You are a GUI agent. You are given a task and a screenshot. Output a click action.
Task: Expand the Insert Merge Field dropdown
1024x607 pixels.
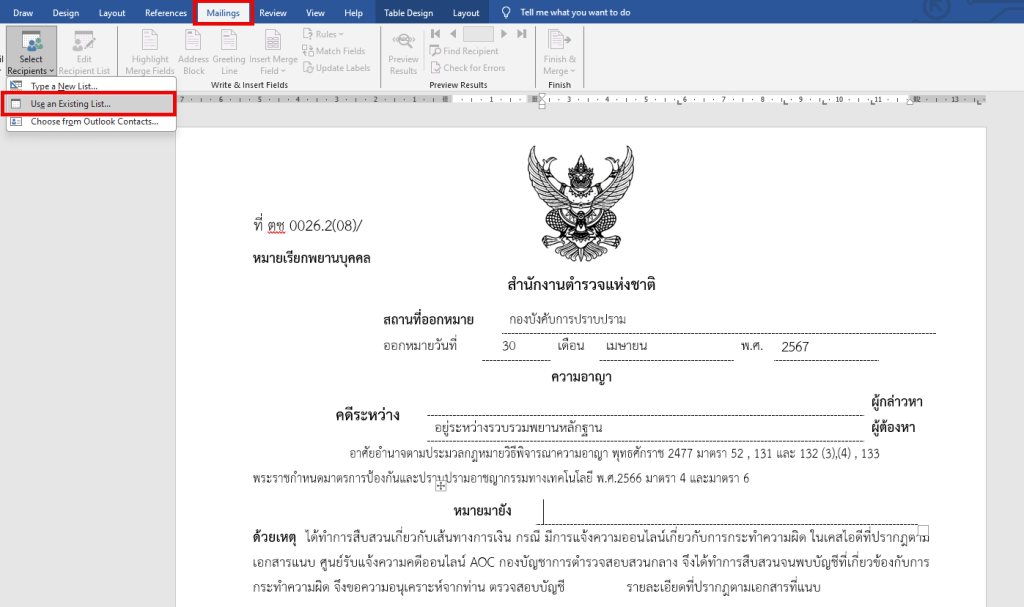[273, 52]
